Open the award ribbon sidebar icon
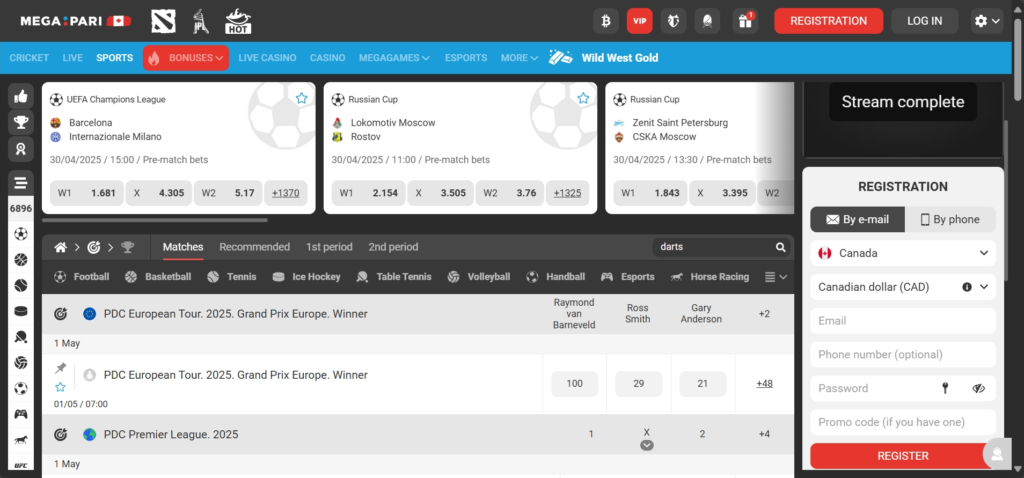The width and height of the screenshot is (1024, 478). (x=21, y=149)
